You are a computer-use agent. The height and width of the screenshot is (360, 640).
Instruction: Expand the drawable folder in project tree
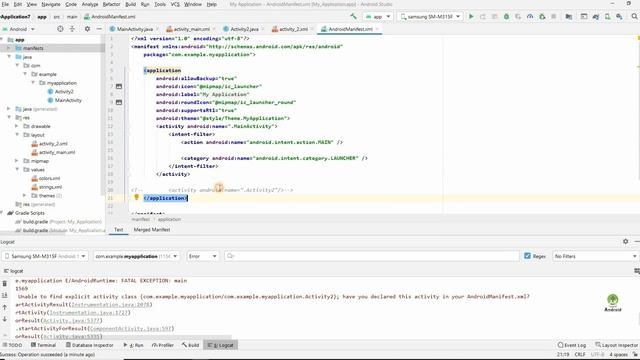[17, 126]
